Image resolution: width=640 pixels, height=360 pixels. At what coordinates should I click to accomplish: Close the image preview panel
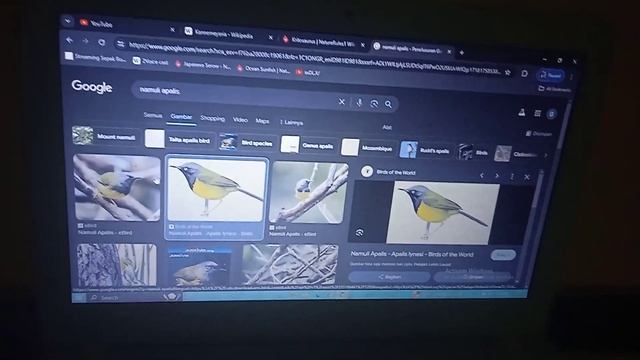[x=527, y=177]
